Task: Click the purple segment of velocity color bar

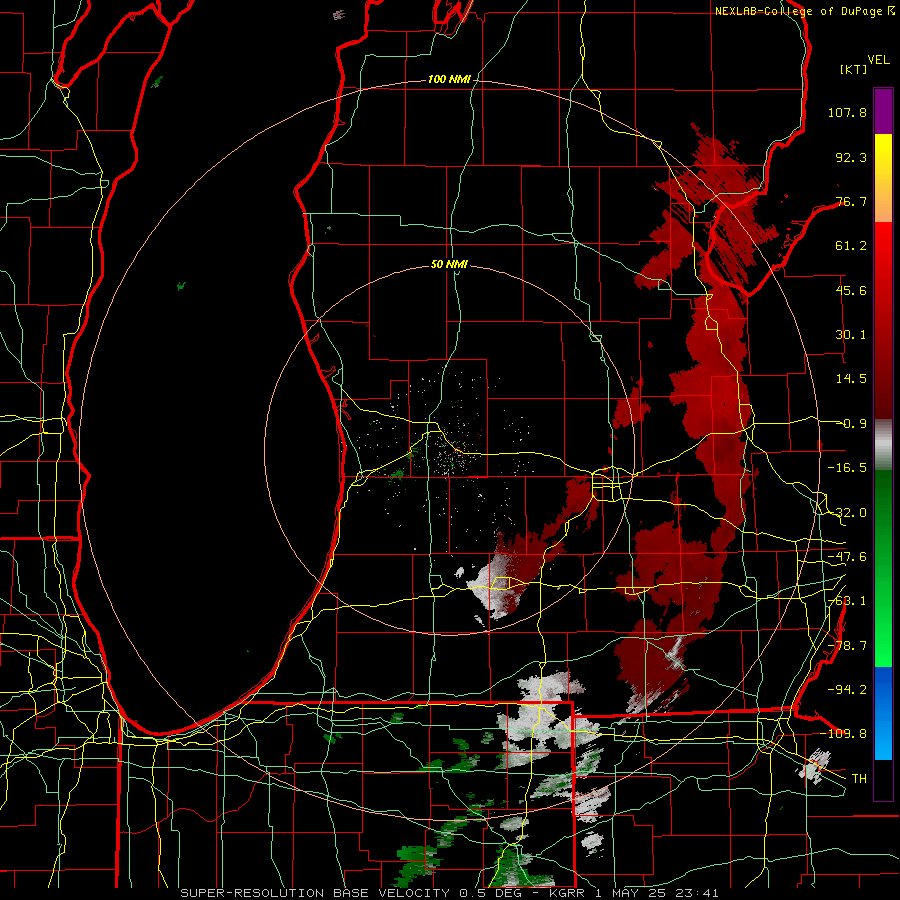Action: (883, 111)
